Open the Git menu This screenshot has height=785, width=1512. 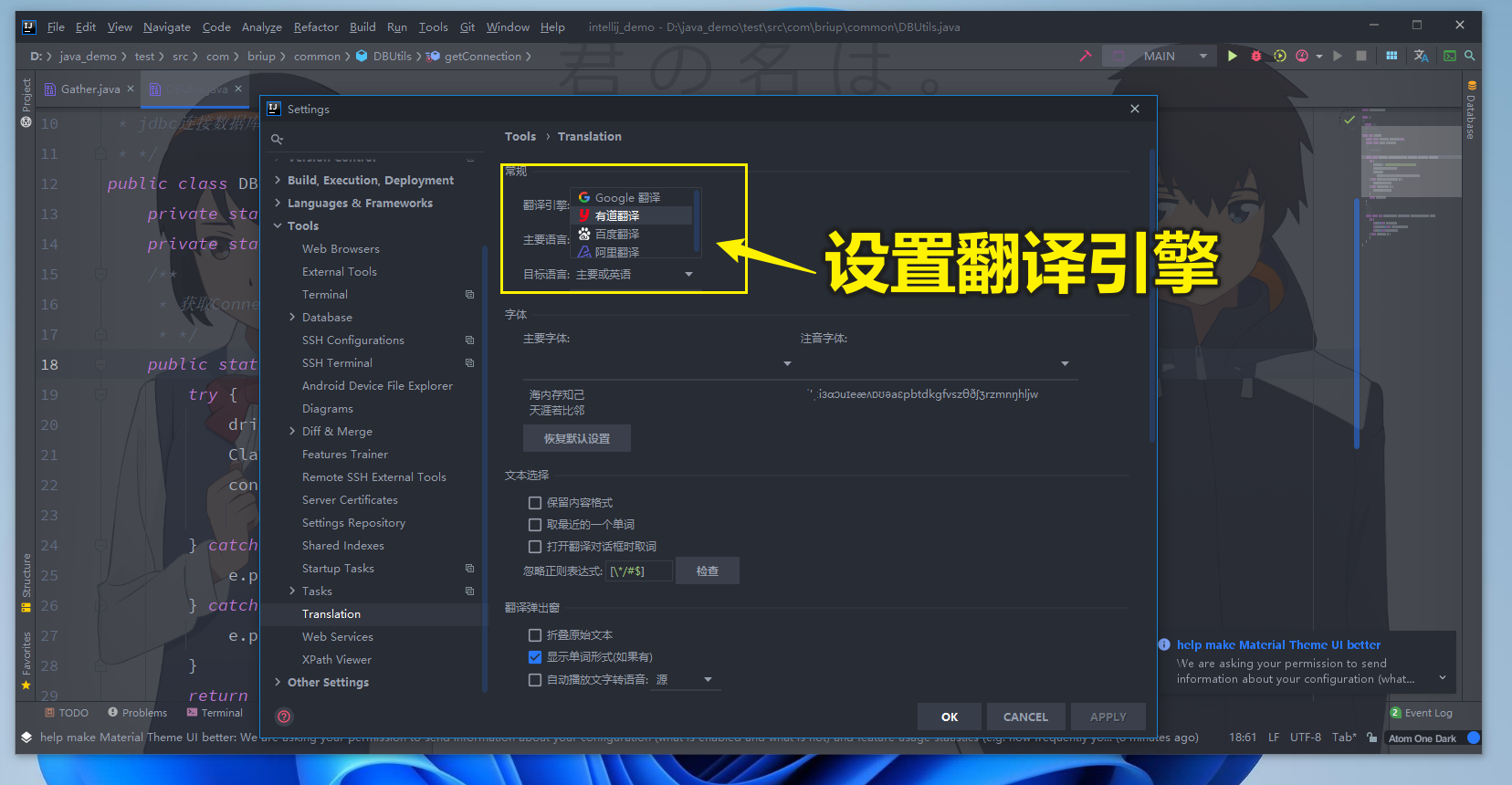point(467,27)
